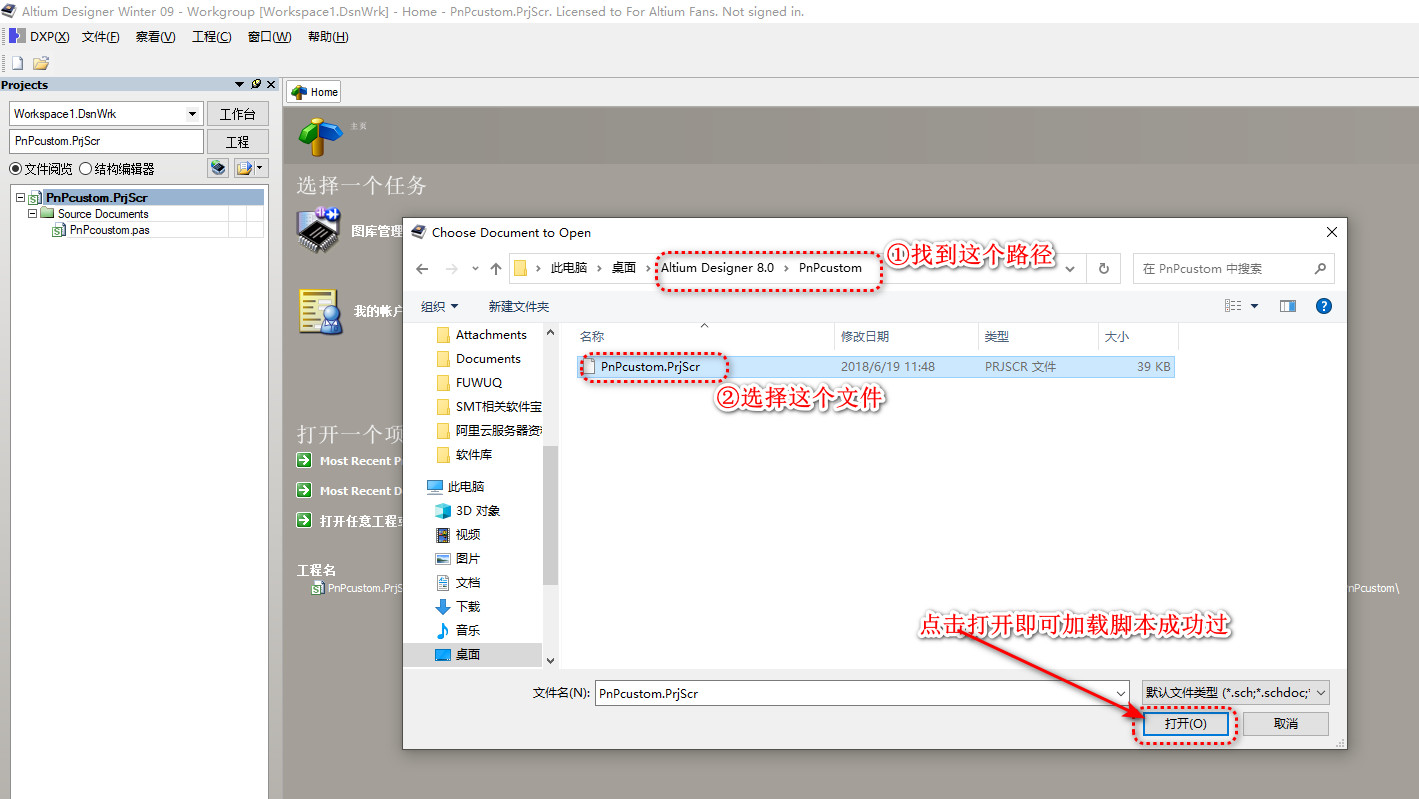
Task: Toggle the preview pane icon
Action: [x=1288, y=306]
